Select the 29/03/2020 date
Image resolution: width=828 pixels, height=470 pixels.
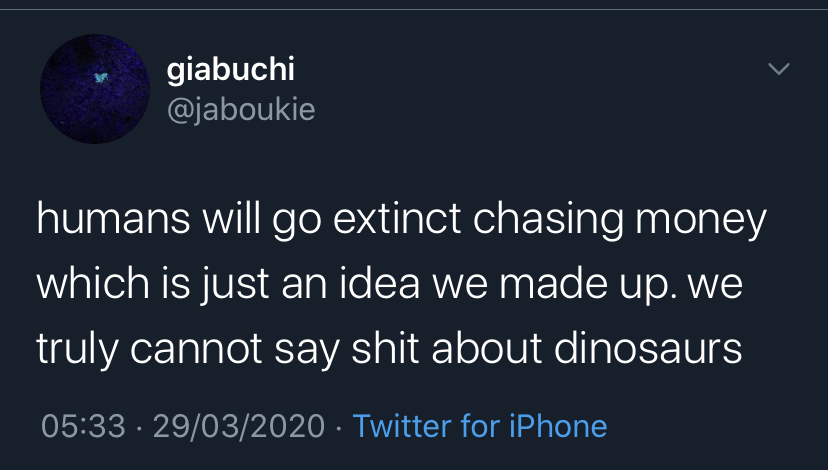[239, 426]
